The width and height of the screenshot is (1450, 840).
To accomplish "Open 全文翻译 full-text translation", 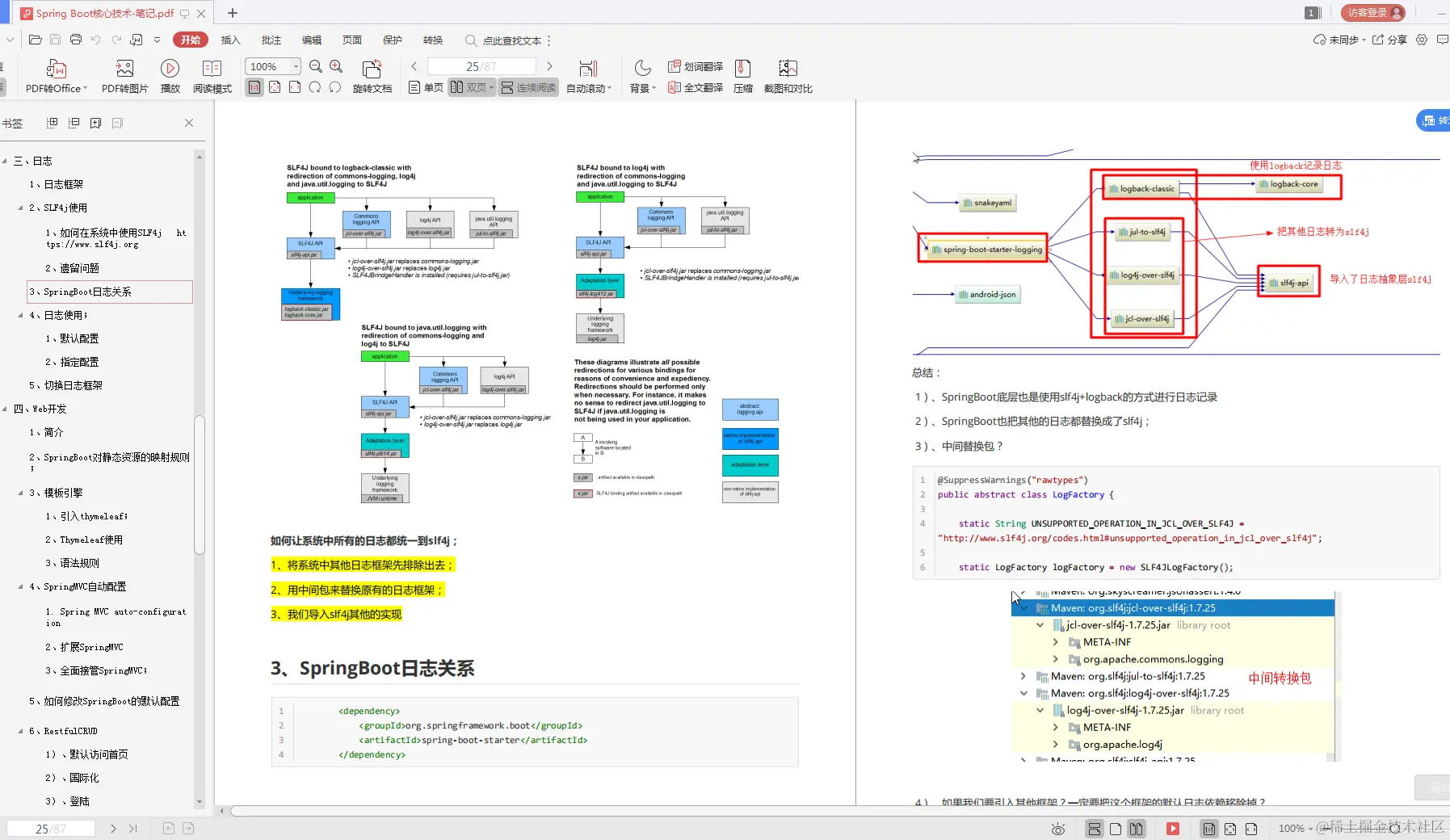I will click(x=696, y=87).
